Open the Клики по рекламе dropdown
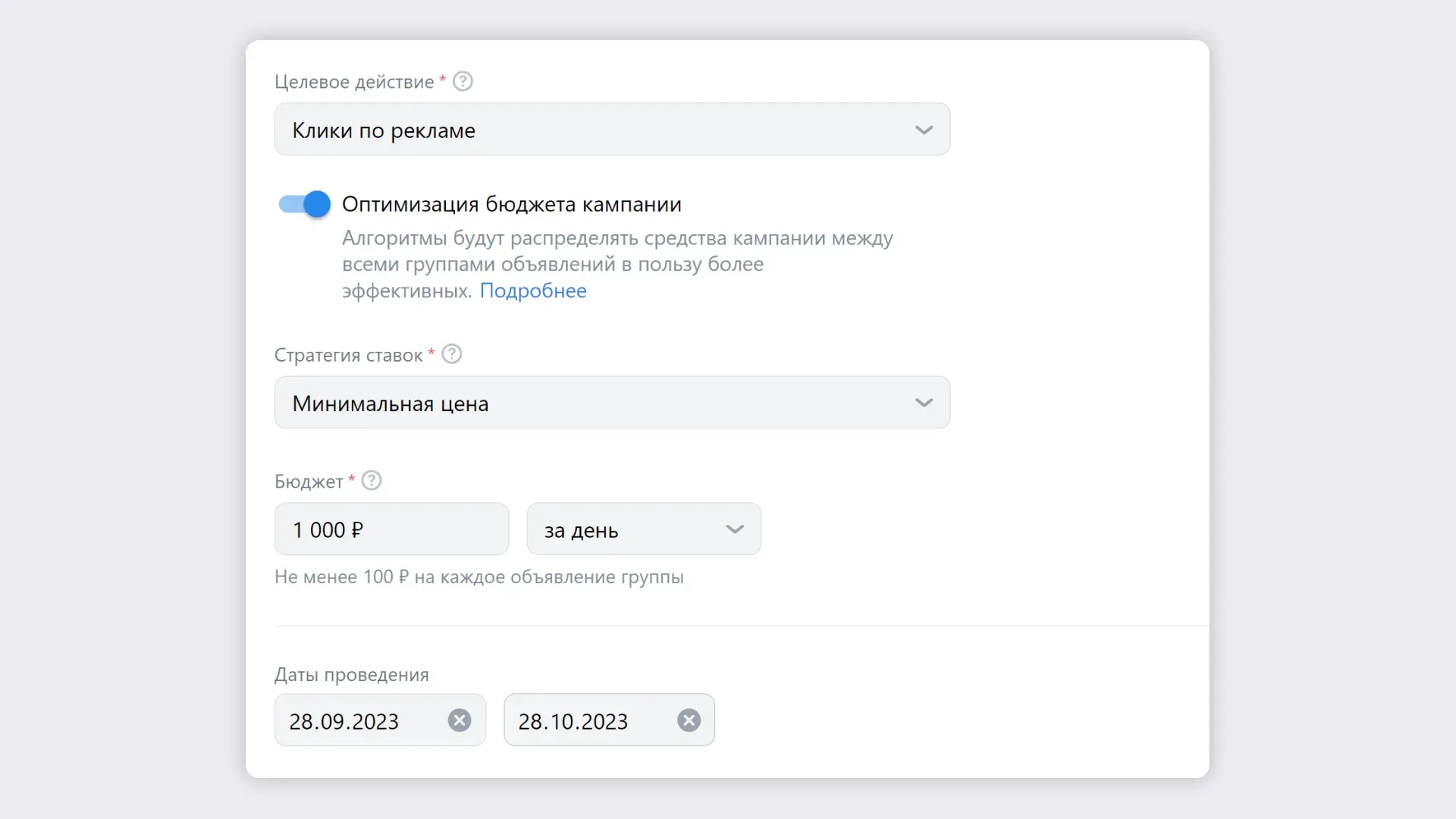Screen dimensions: 1456x819 point(612,130)
